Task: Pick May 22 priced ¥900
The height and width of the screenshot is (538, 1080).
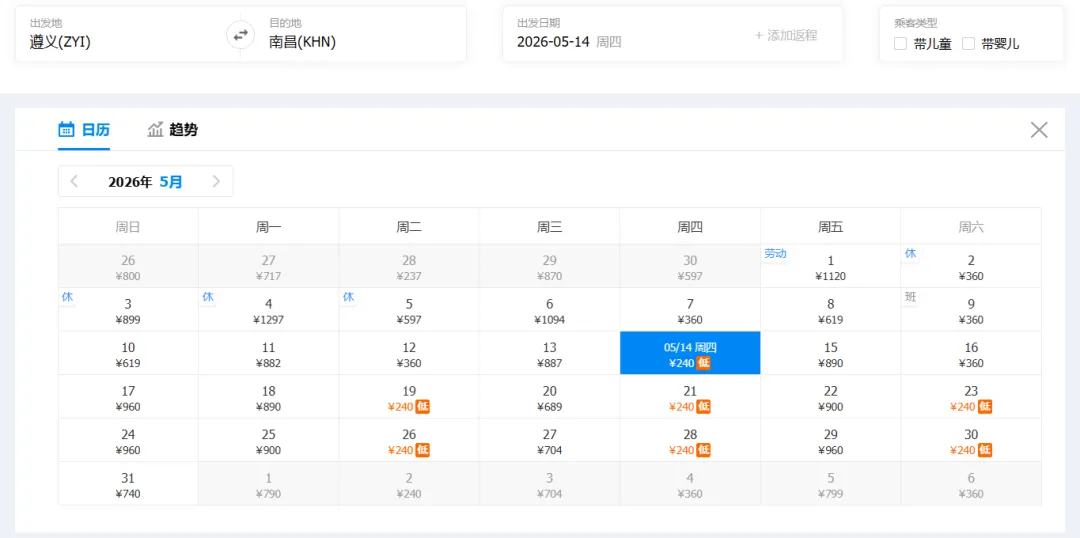Action: 831,397
